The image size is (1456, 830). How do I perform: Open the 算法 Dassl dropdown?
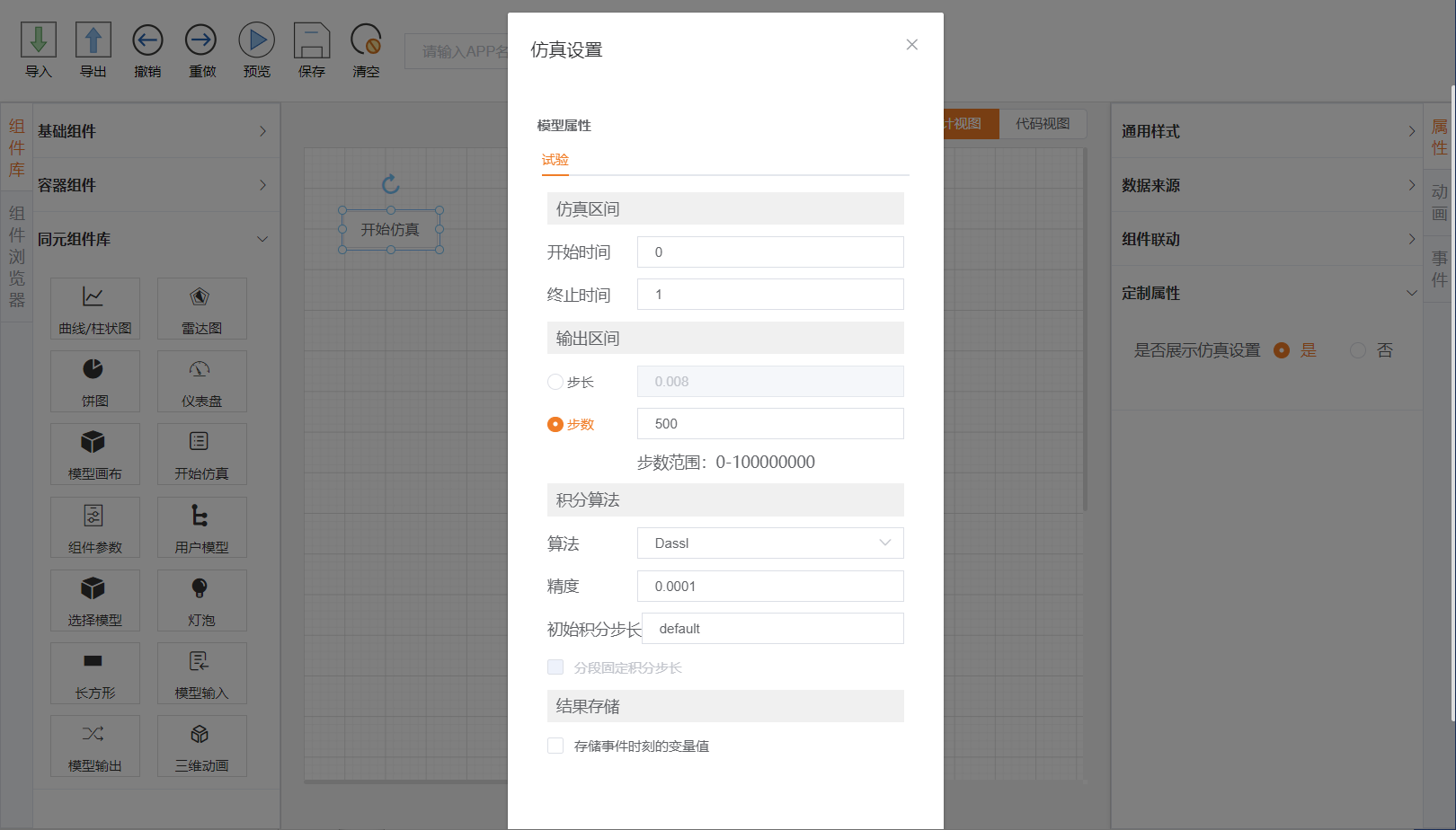pos(770,543)
